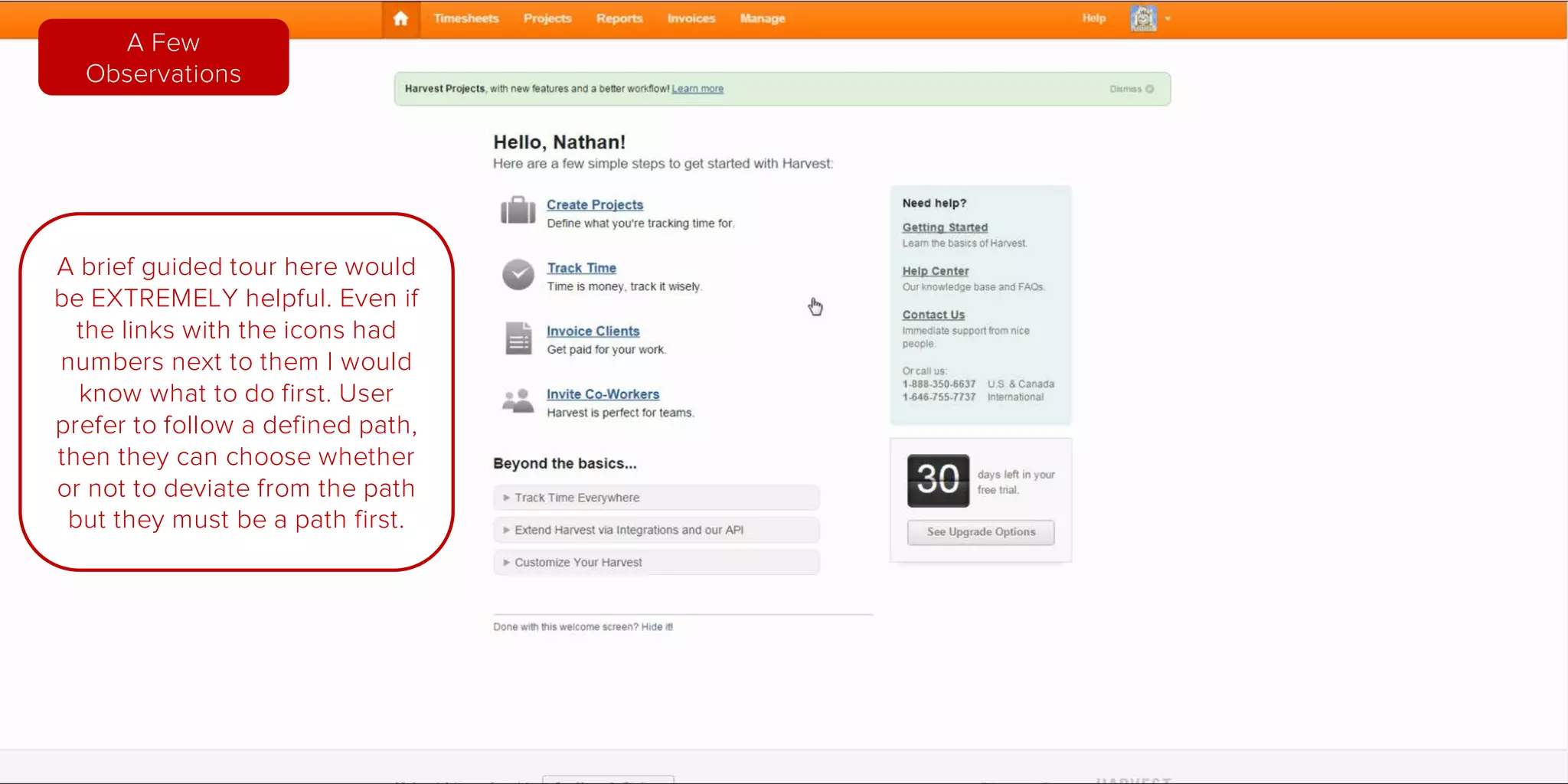Screen dimensions: 1568x784
Task: Open the Manage menu
Action: point(763,18)
